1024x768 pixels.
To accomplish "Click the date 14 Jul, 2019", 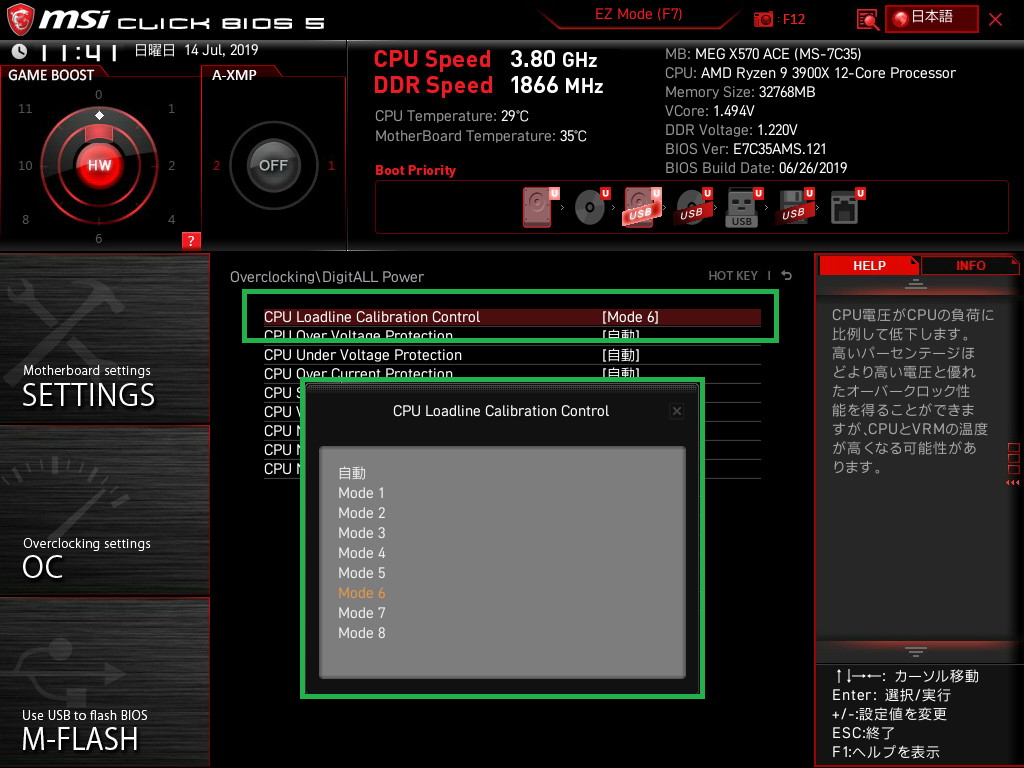I will click(x=221, y=50).
